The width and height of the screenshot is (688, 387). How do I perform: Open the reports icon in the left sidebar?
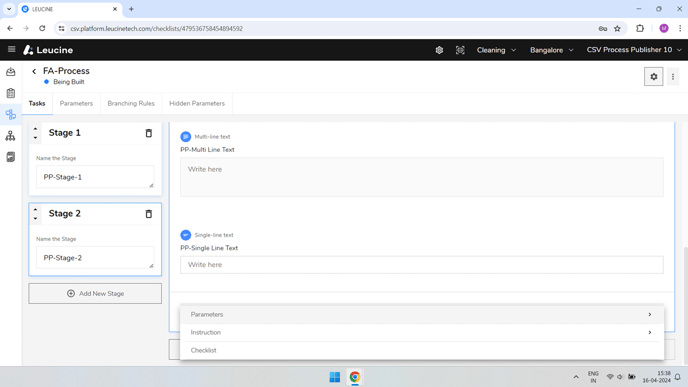(x=11, y=157)
